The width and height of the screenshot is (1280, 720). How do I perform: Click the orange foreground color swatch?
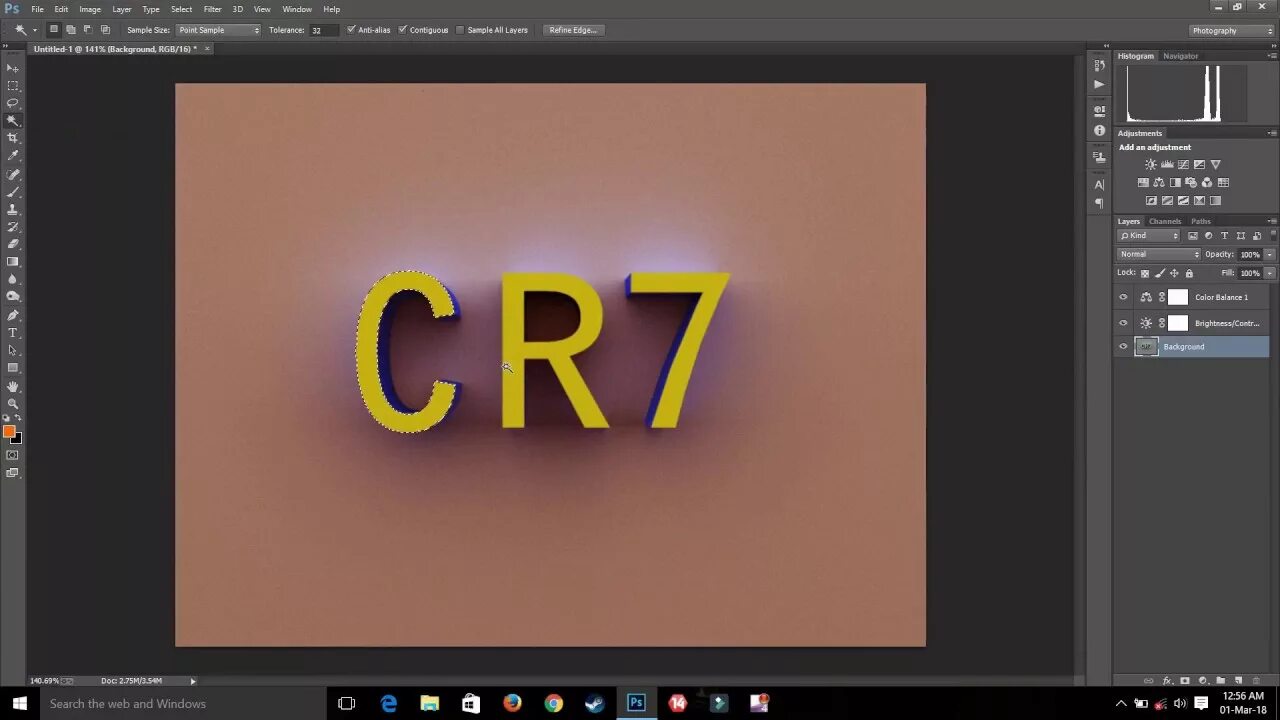(x=9, y=431)
